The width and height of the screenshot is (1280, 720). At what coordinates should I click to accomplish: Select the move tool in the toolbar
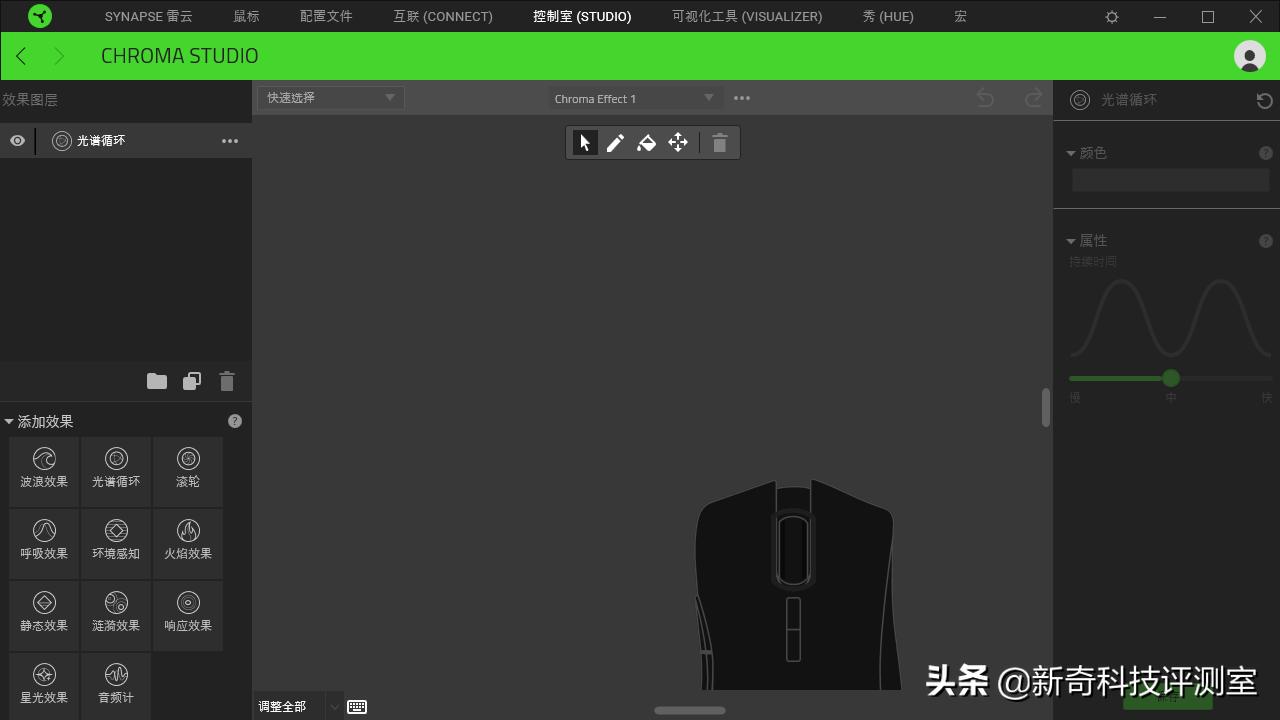point(678,142)
